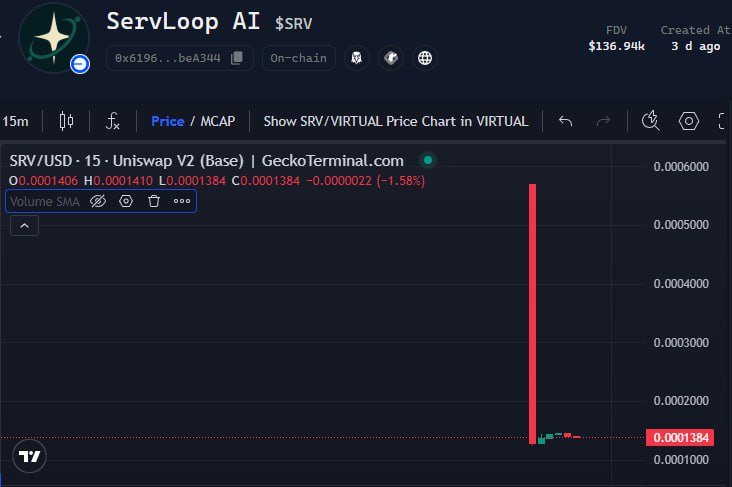The width and height of the screenshot is (732, 487).
Task: Copy the contract address 0x6196...beA344
Action: coord(237,58)
